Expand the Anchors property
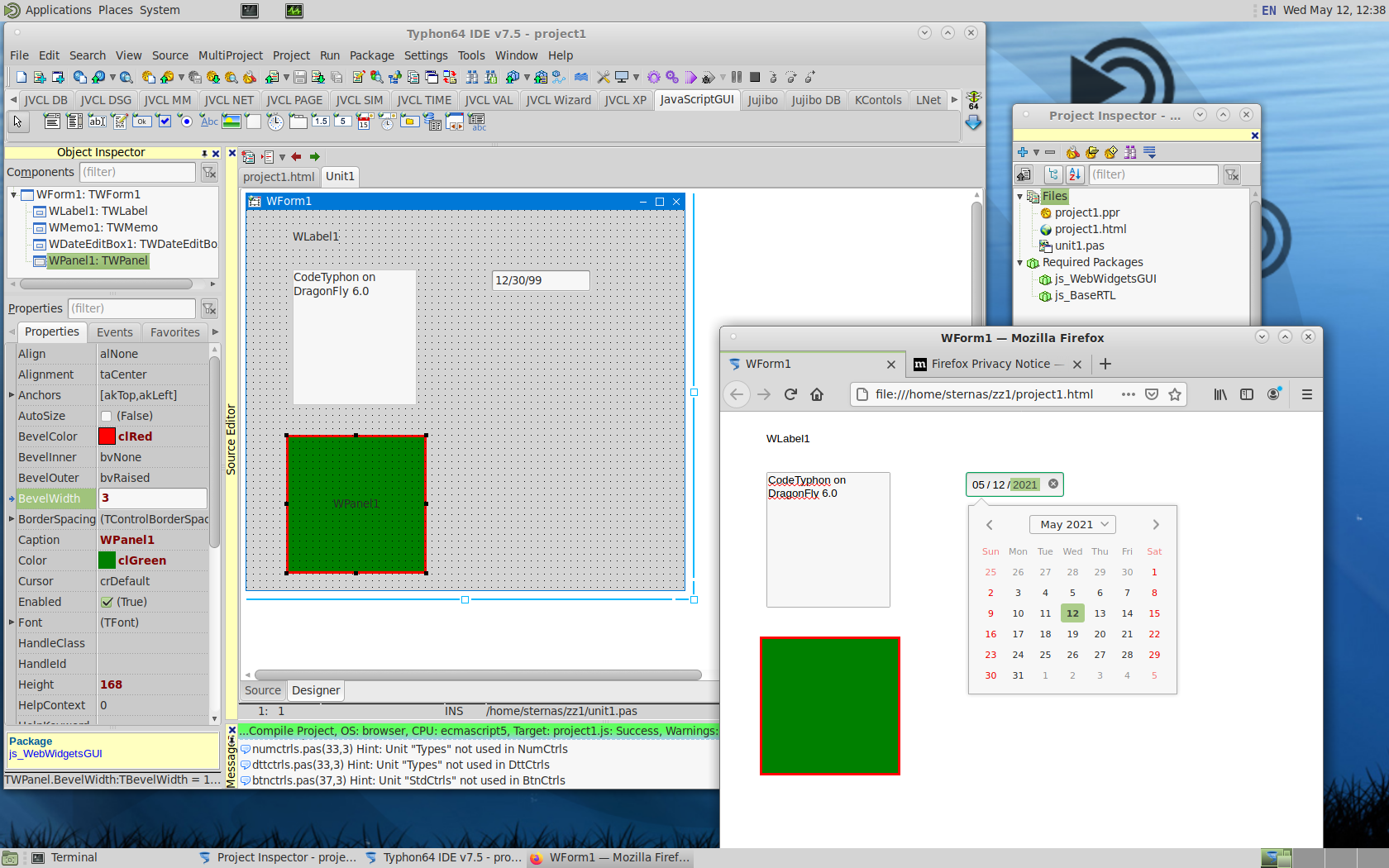The width and height of the screenshot is (1389, 868). coord(12,395)
